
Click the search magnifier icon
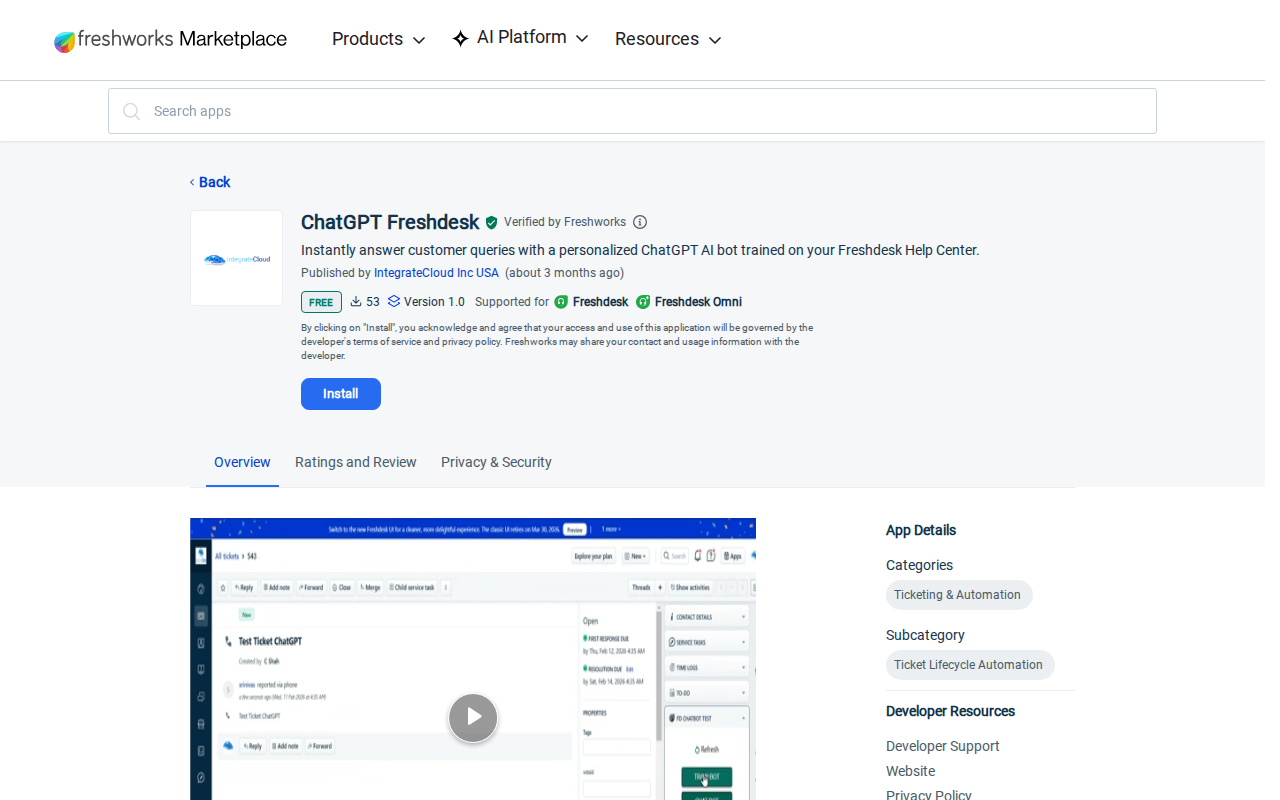coord(131,111)
